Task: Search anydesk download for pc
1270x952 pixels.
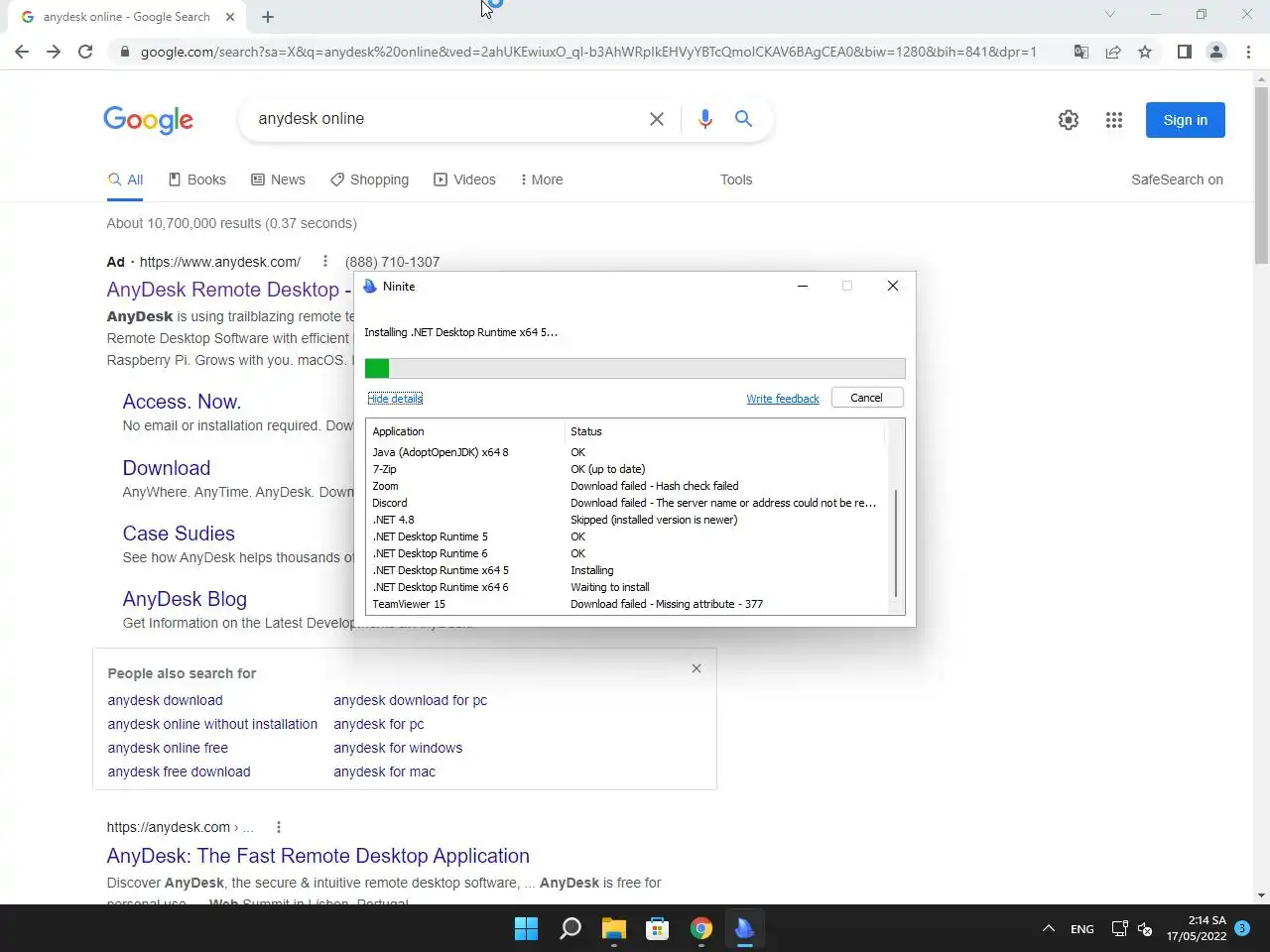Action: (410, 700)
